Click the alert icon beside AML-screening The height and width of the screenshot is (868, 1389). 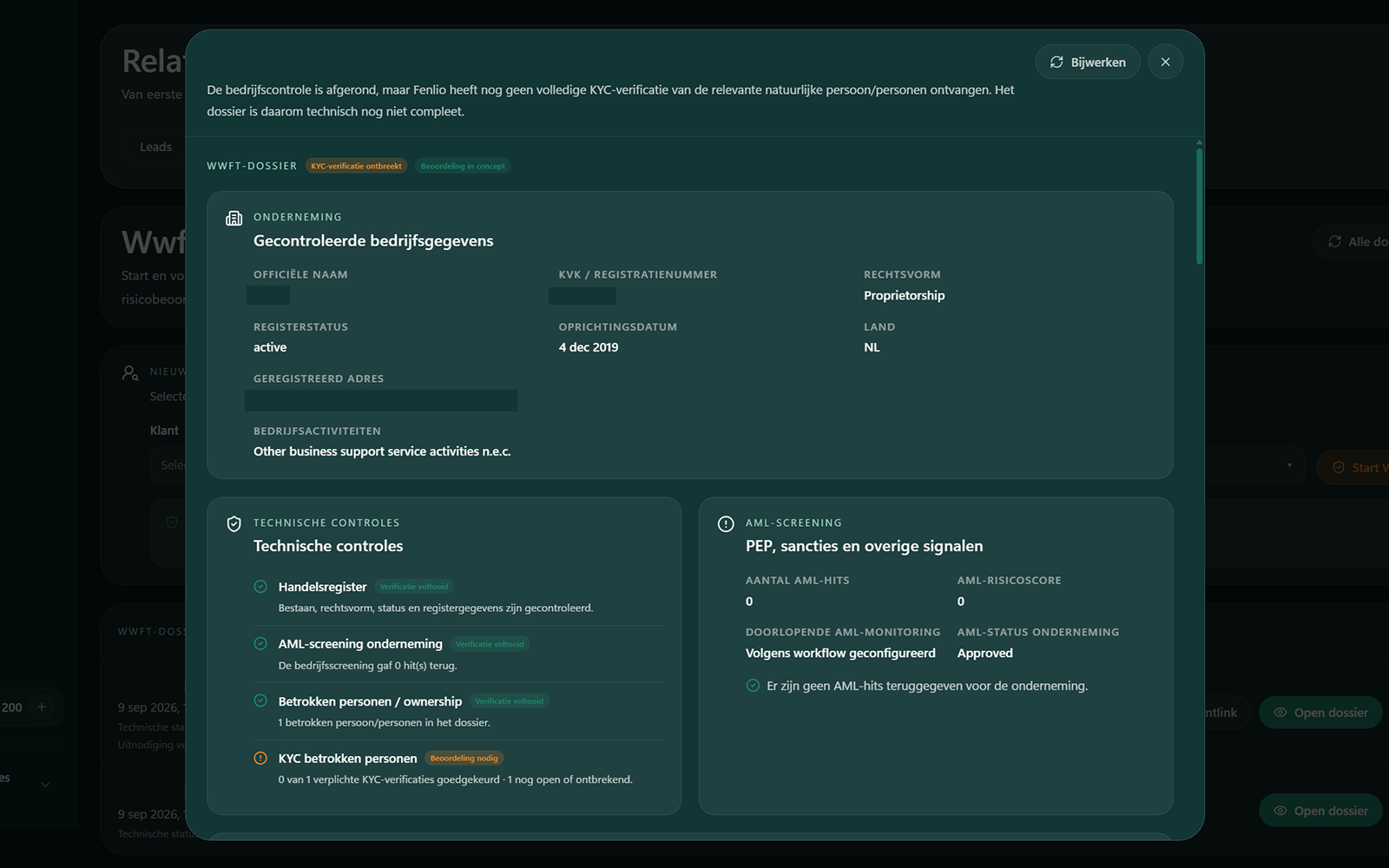726,523
